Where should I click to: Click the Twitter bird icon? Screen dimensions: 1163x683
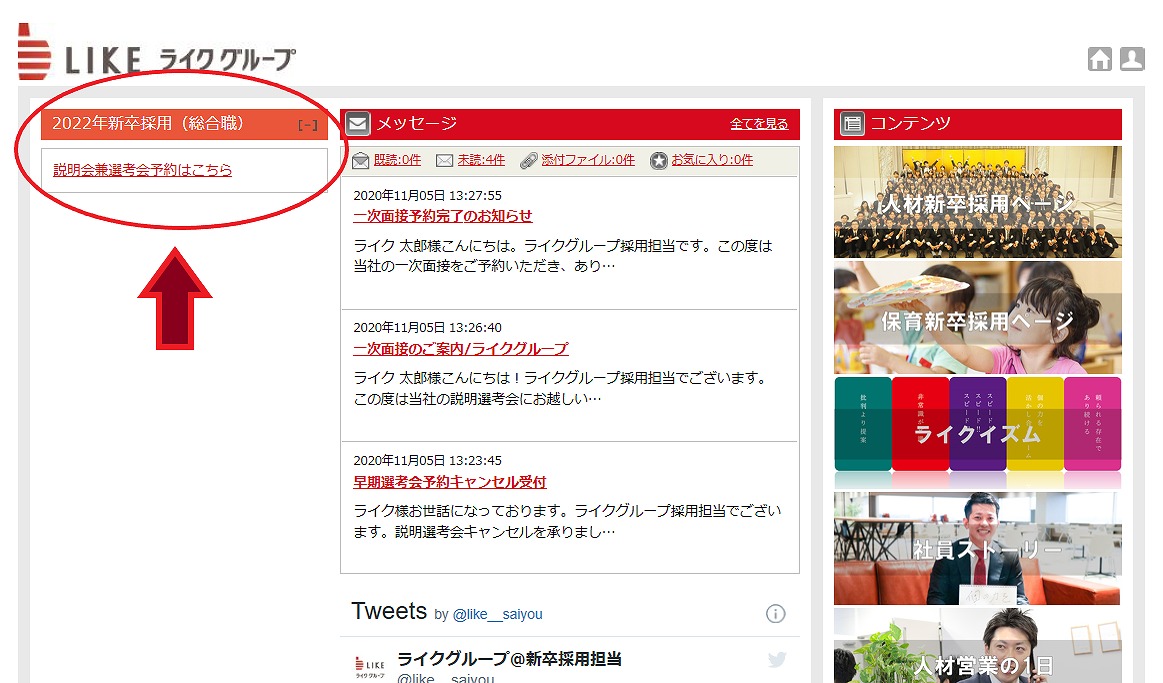[777, 659]
